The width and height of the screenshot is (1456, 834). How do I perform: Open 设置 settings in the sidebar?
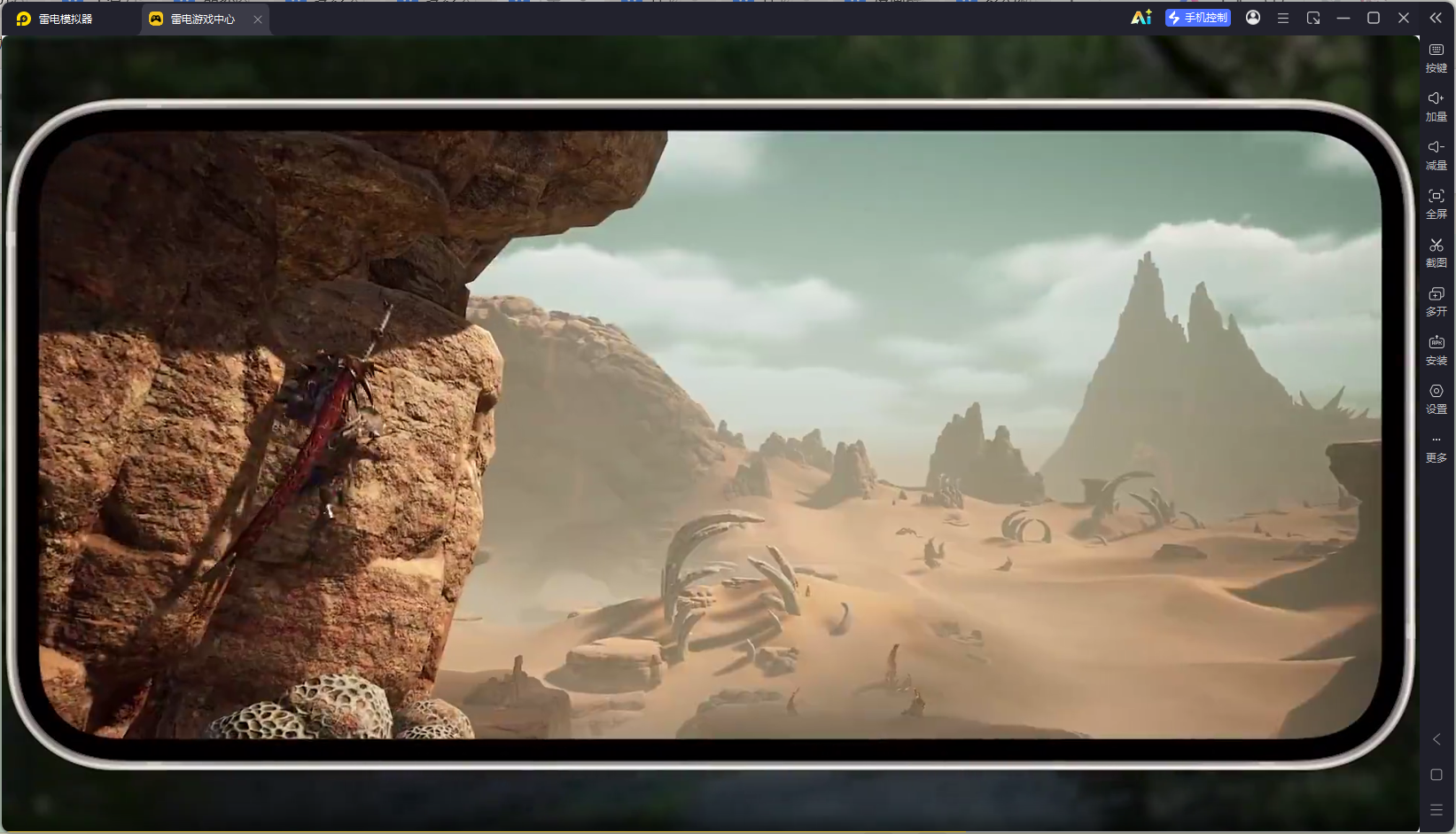[1437, 400]
